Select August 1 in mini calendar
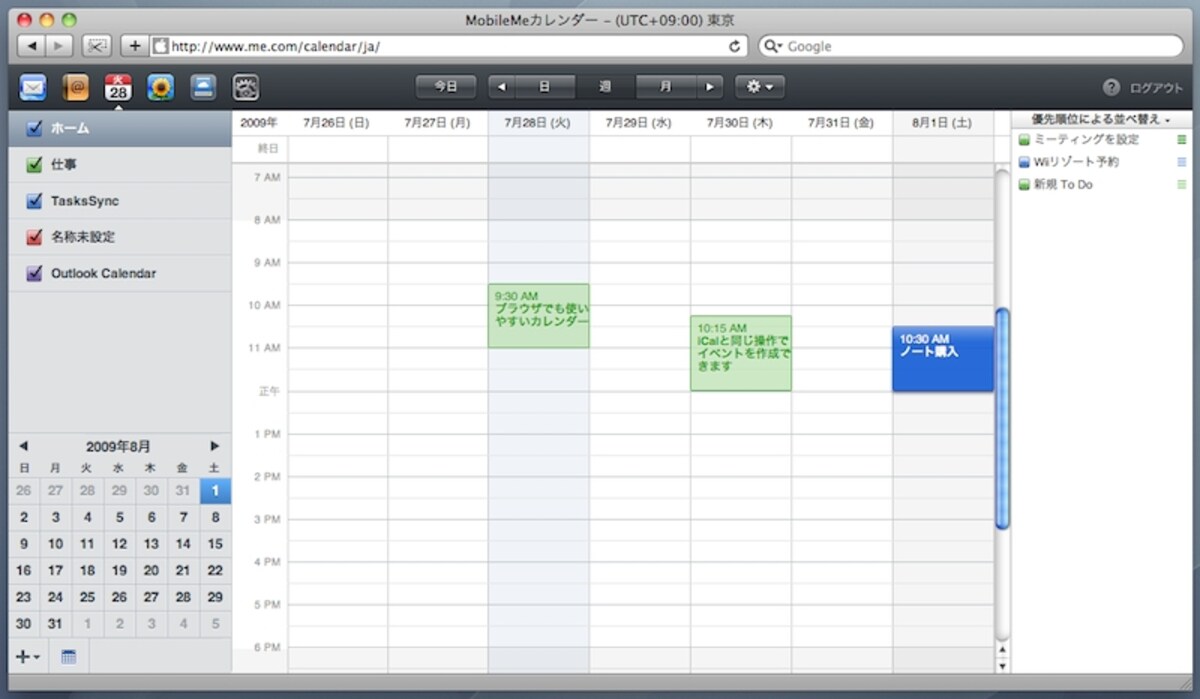Viewport: 1200px width, 699px height. [215, 490]
